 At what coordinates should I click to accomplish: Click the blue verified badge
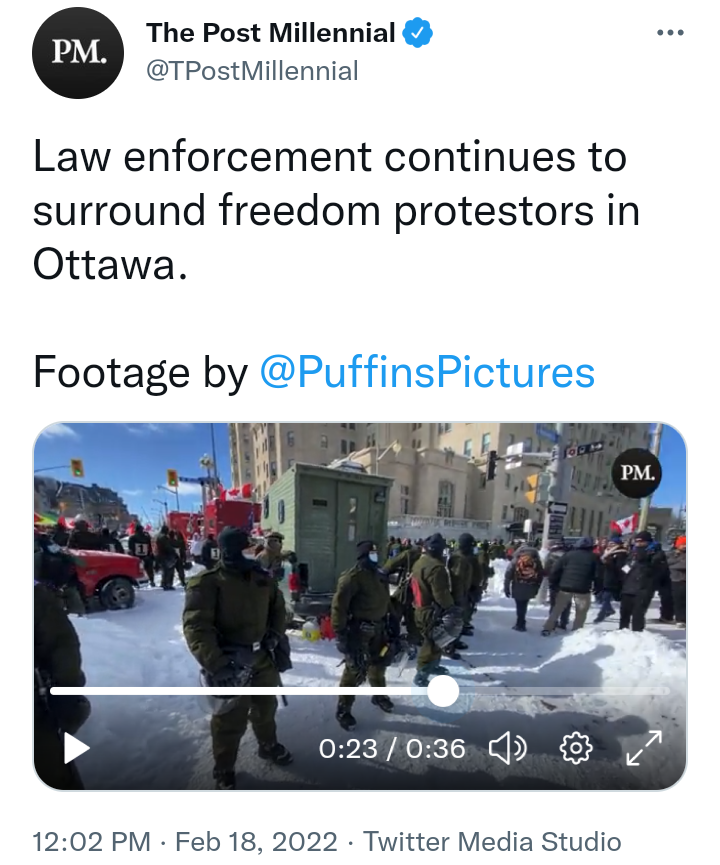418,33
